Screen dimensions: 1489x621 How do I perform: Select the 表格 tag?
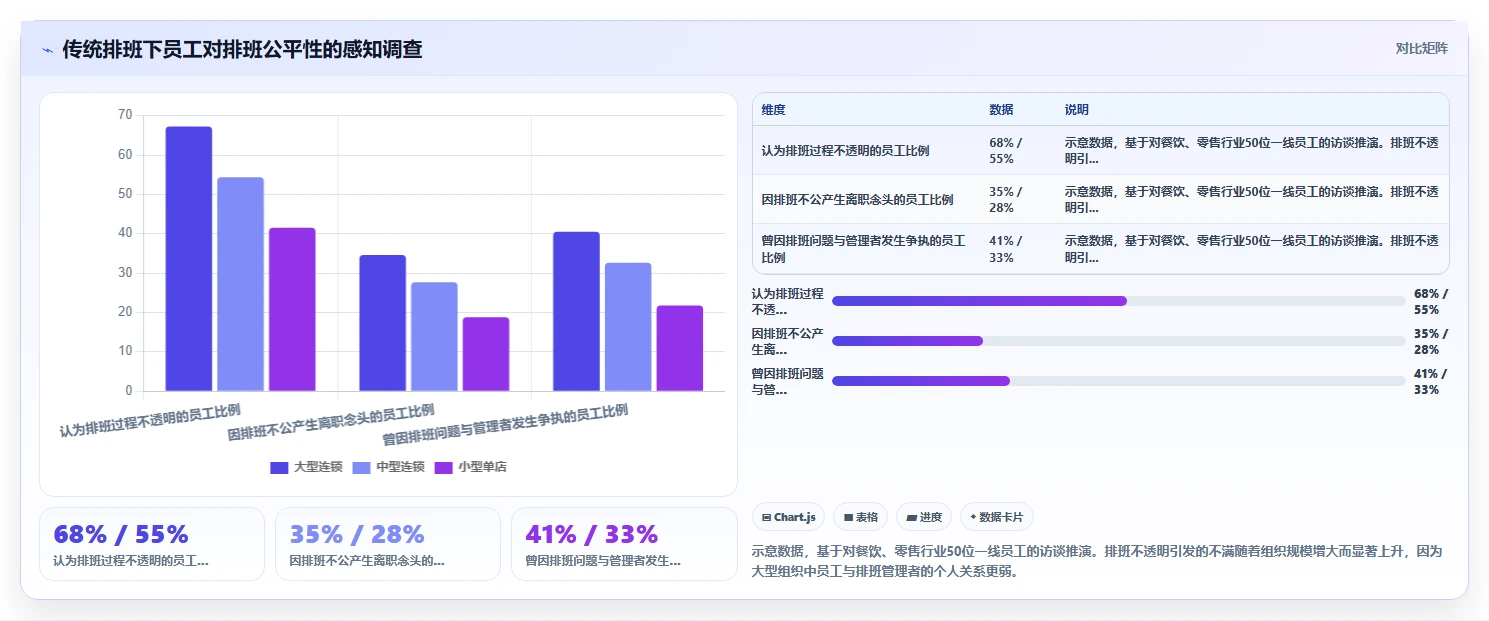coord(860,517)
